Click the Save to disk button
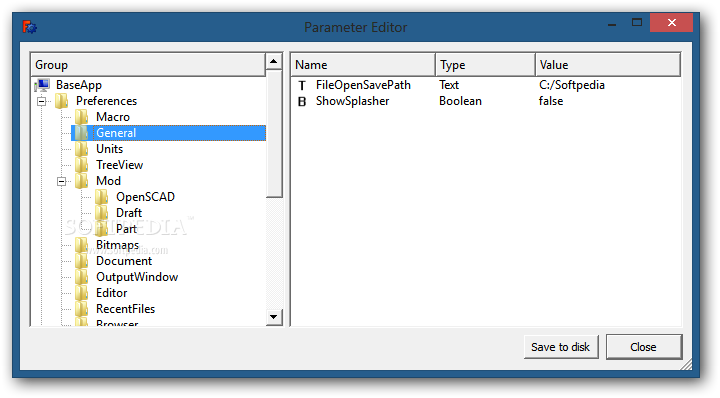 (561, 347)
